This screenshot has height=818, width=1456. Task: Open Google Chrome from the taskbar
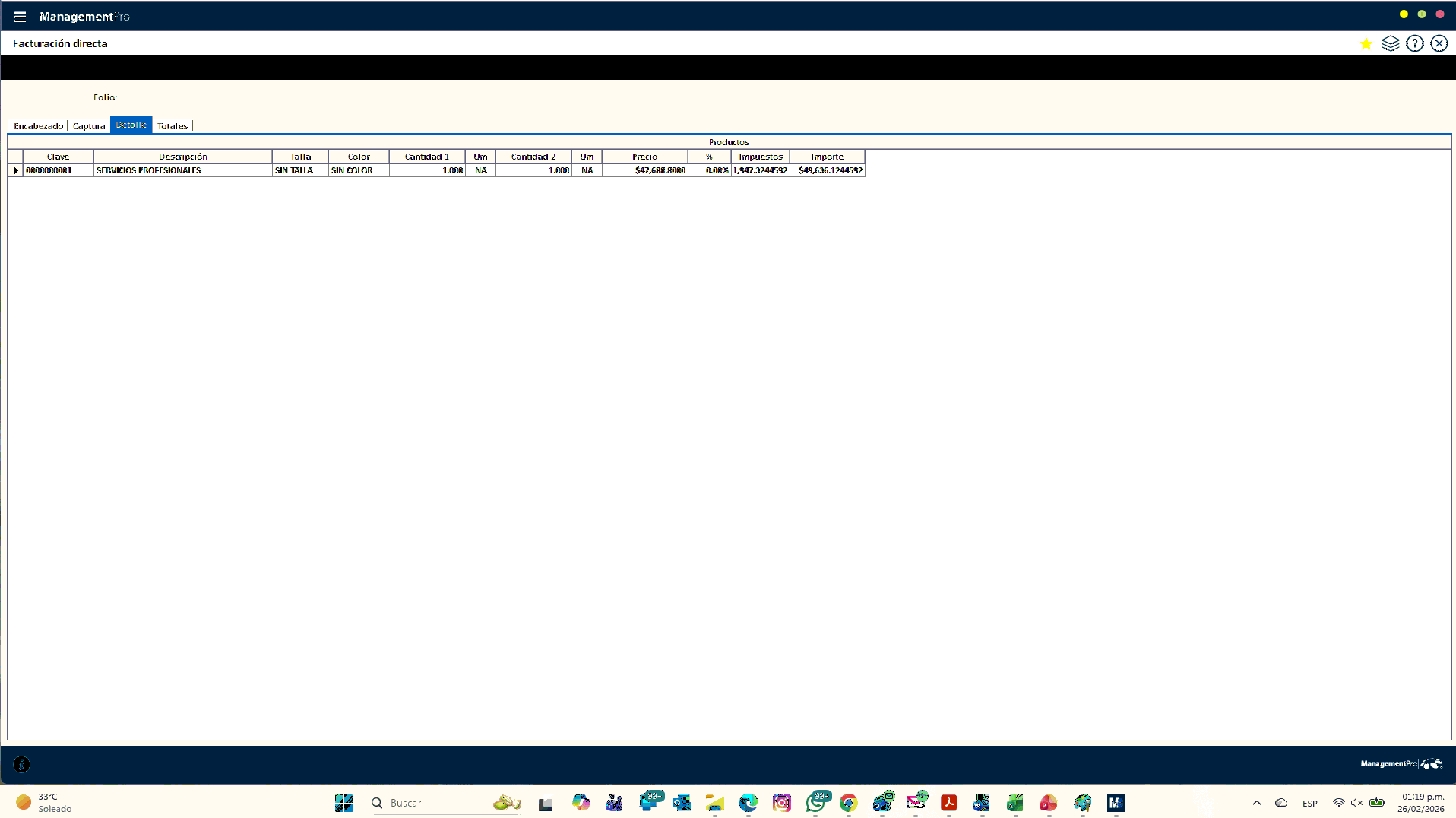point(848,803)
